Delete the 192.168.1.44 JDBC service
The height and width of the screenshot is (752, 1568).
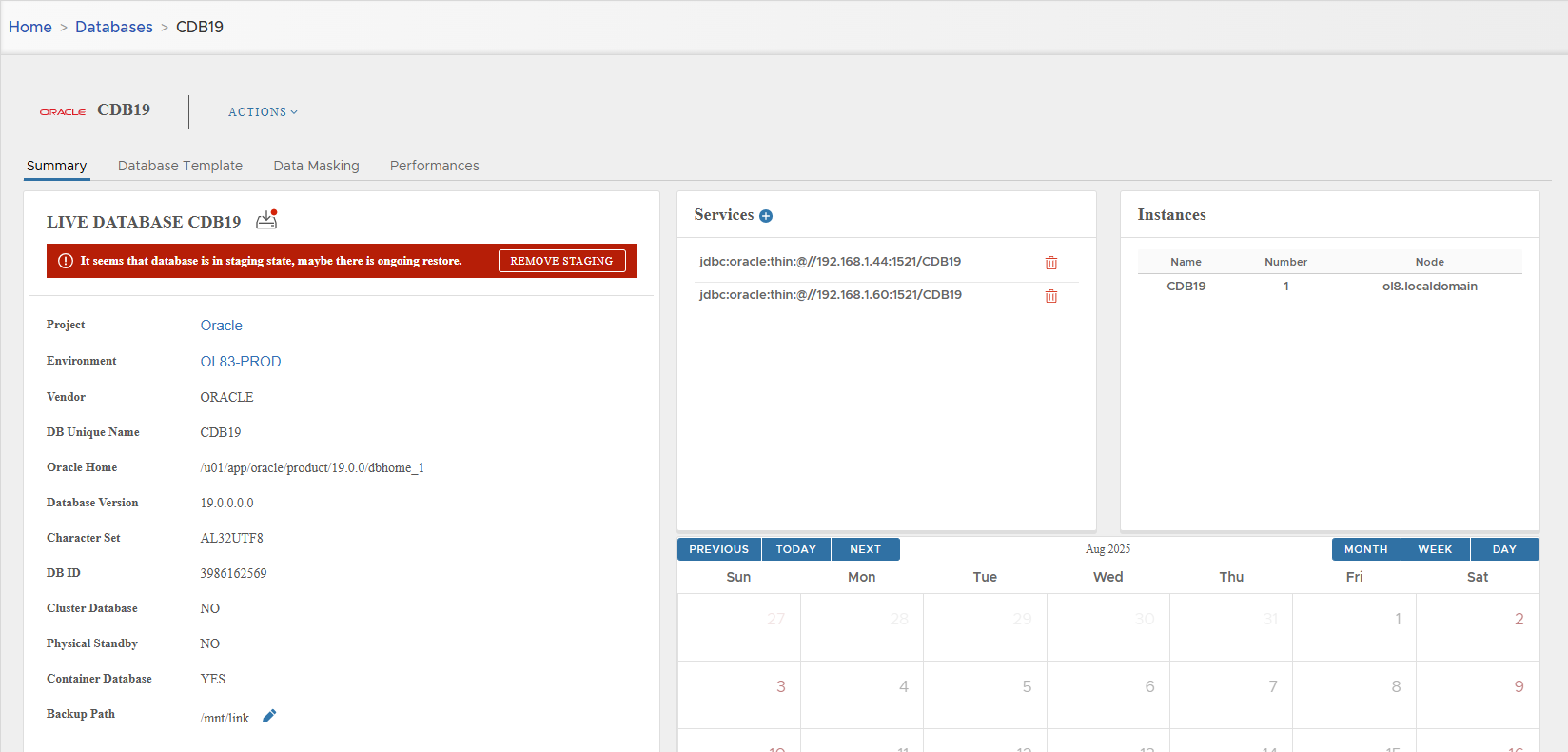point(1050,263)
